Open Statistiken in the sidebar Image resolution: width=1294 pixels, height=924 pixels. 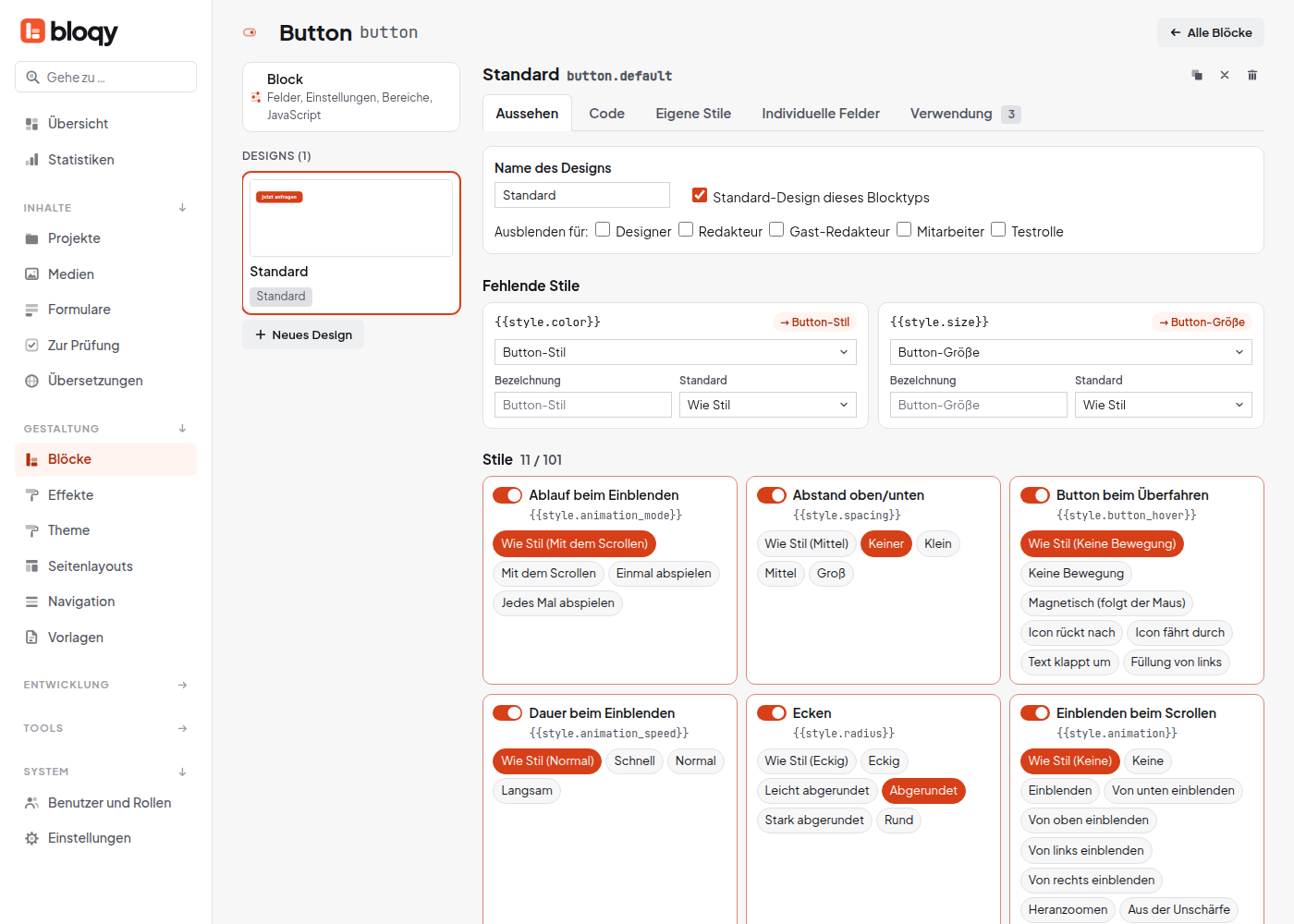(x=105, y=160)
